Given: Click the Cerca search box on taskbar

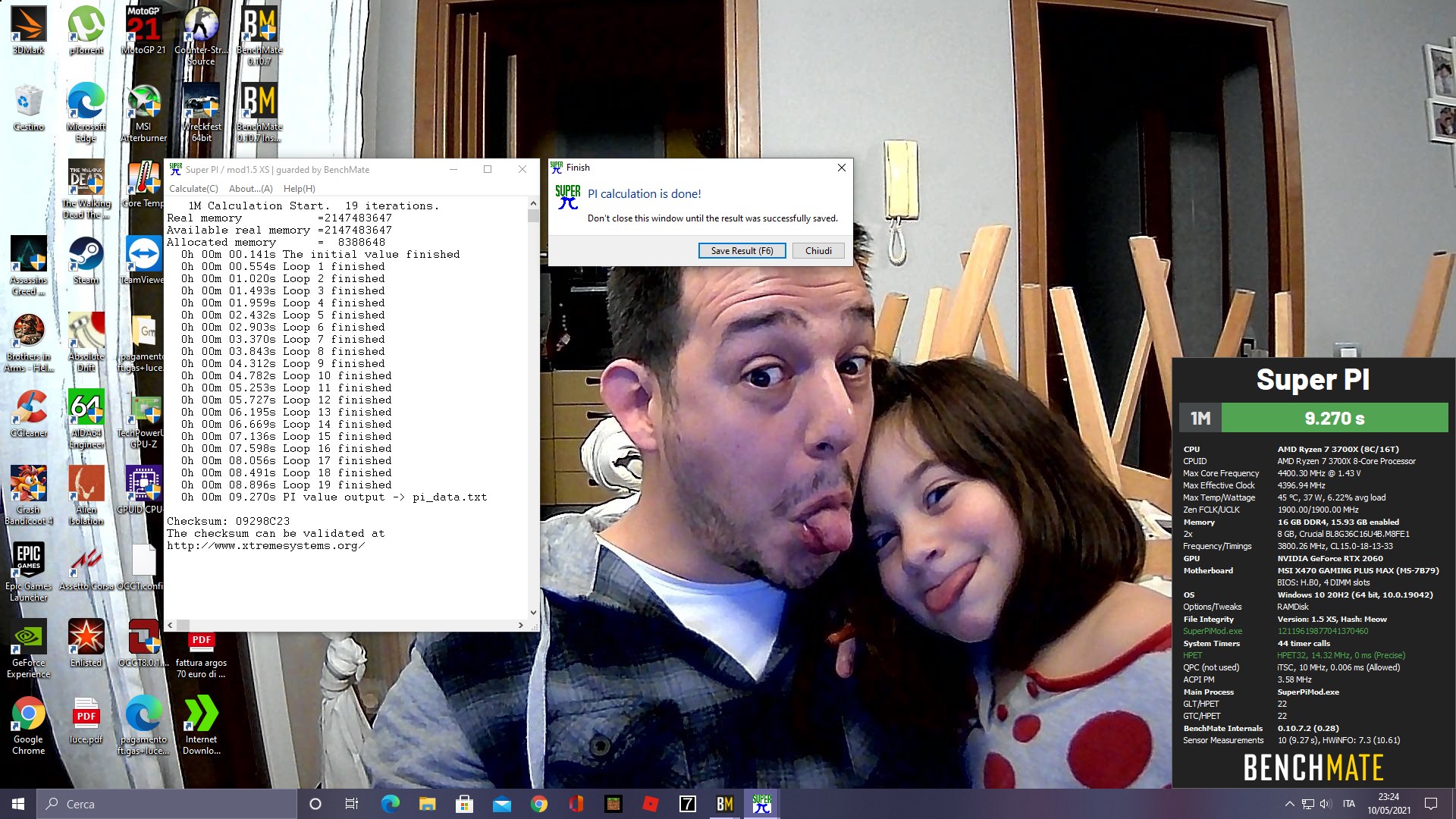Looking at the screenshot, I should [x=166, y=804].
